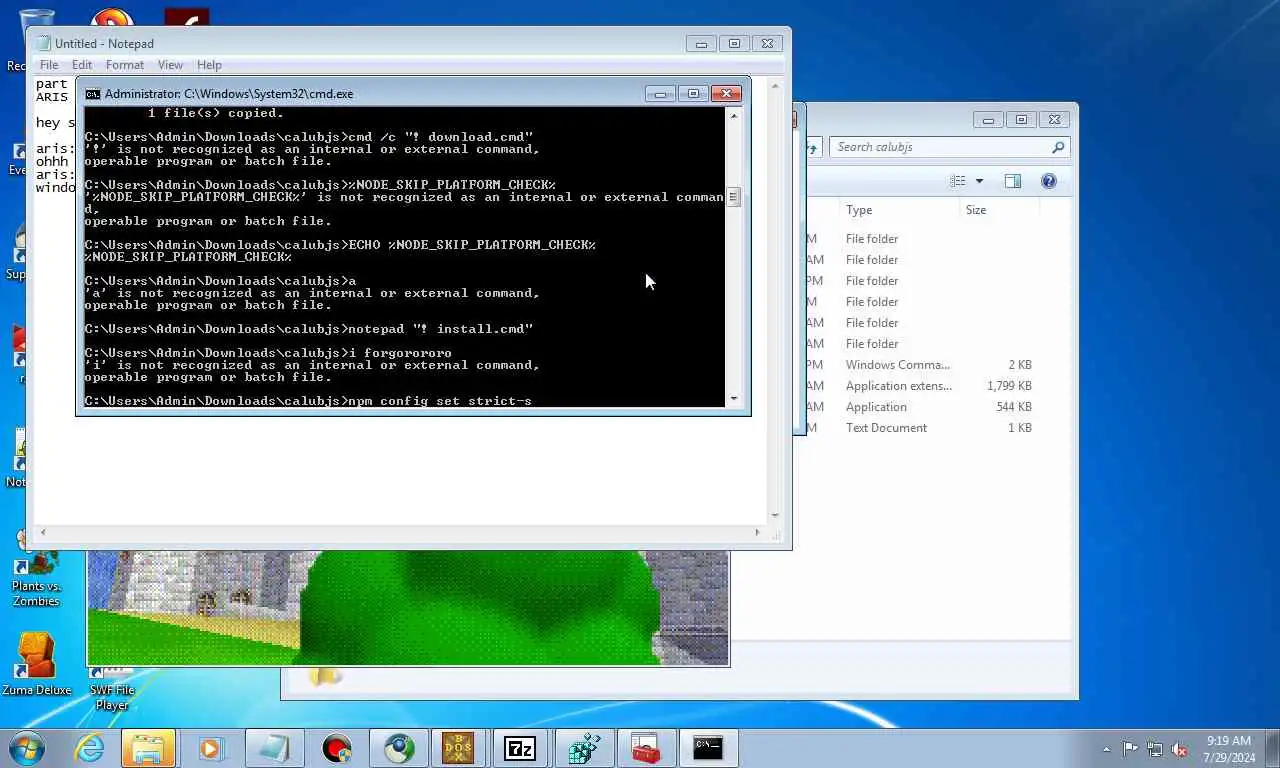Click Notepad's horizontal scrollbar left arrow
Viewport: 1280px width, 768px height.
click(42, 533)
